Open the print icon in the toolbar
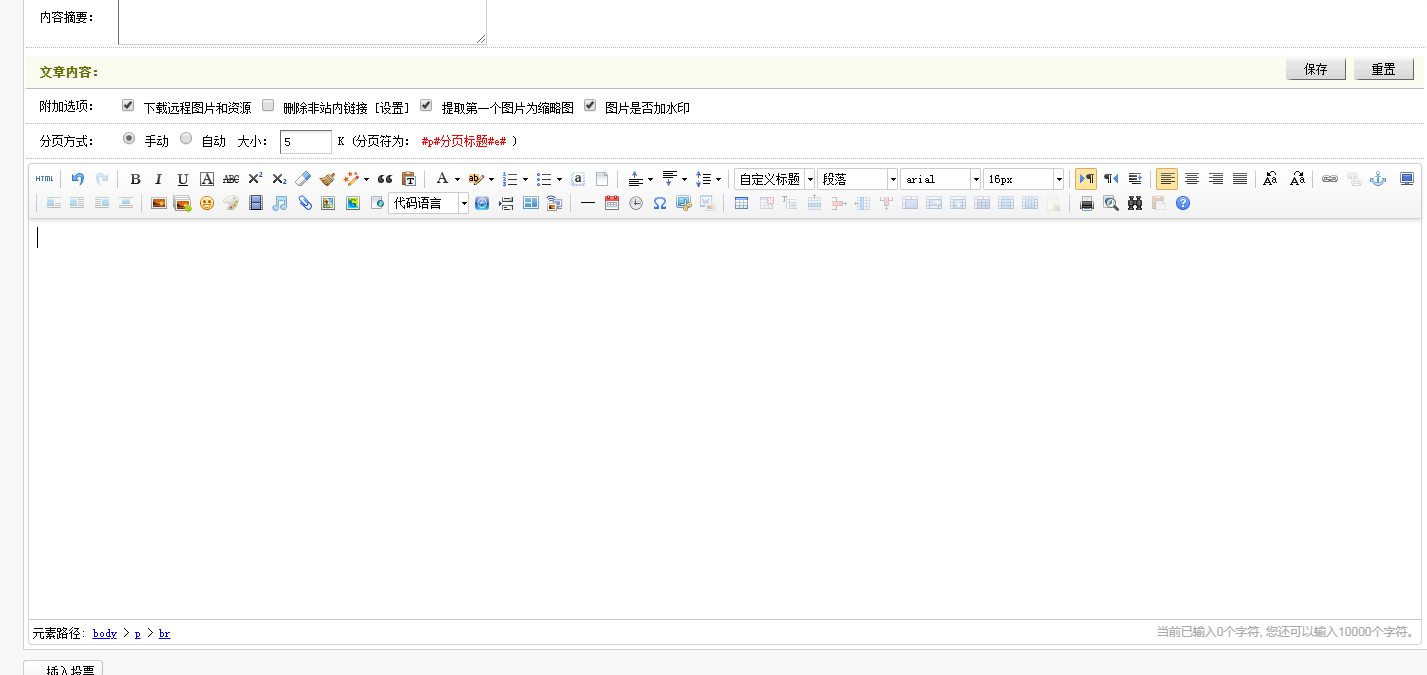The width and height of the screenshot is (1427, 675). click(x=1087, y=203)
